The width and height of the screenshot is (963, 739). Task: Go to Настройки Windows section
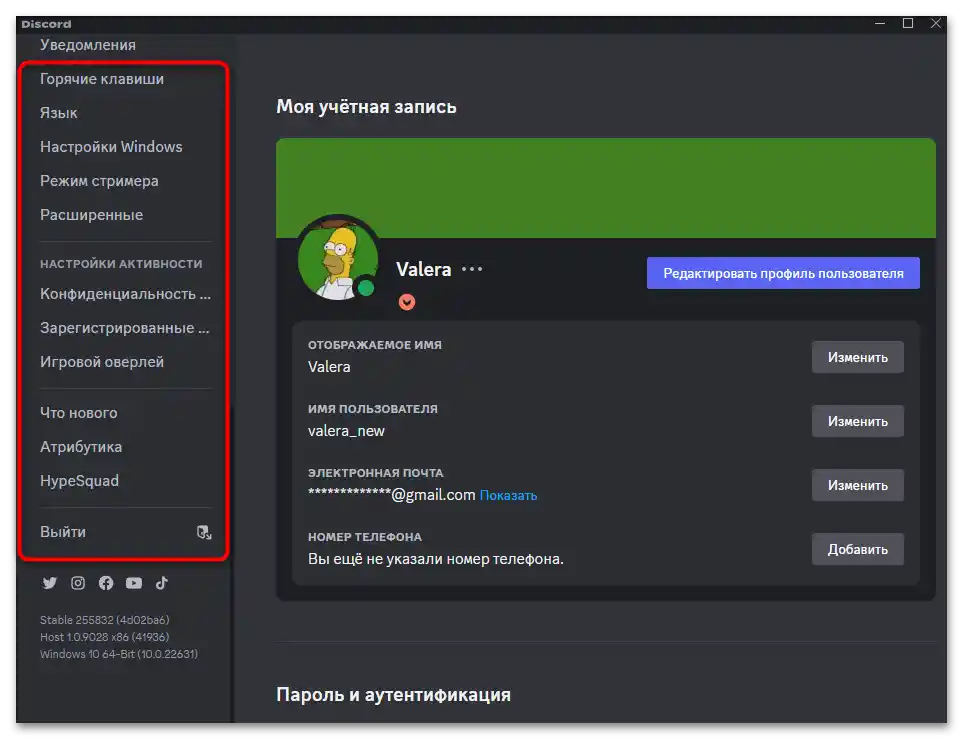tap(110, 146)
